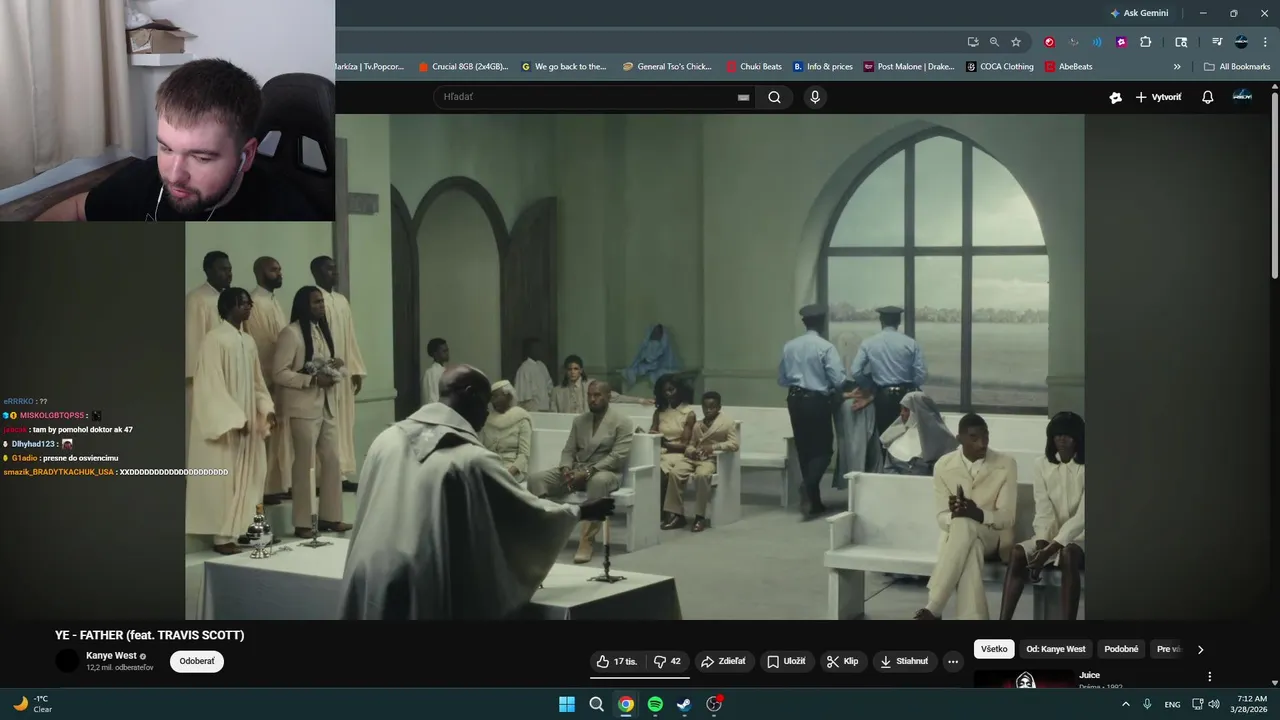Start voice search with the microphone icon

(815, 97)
